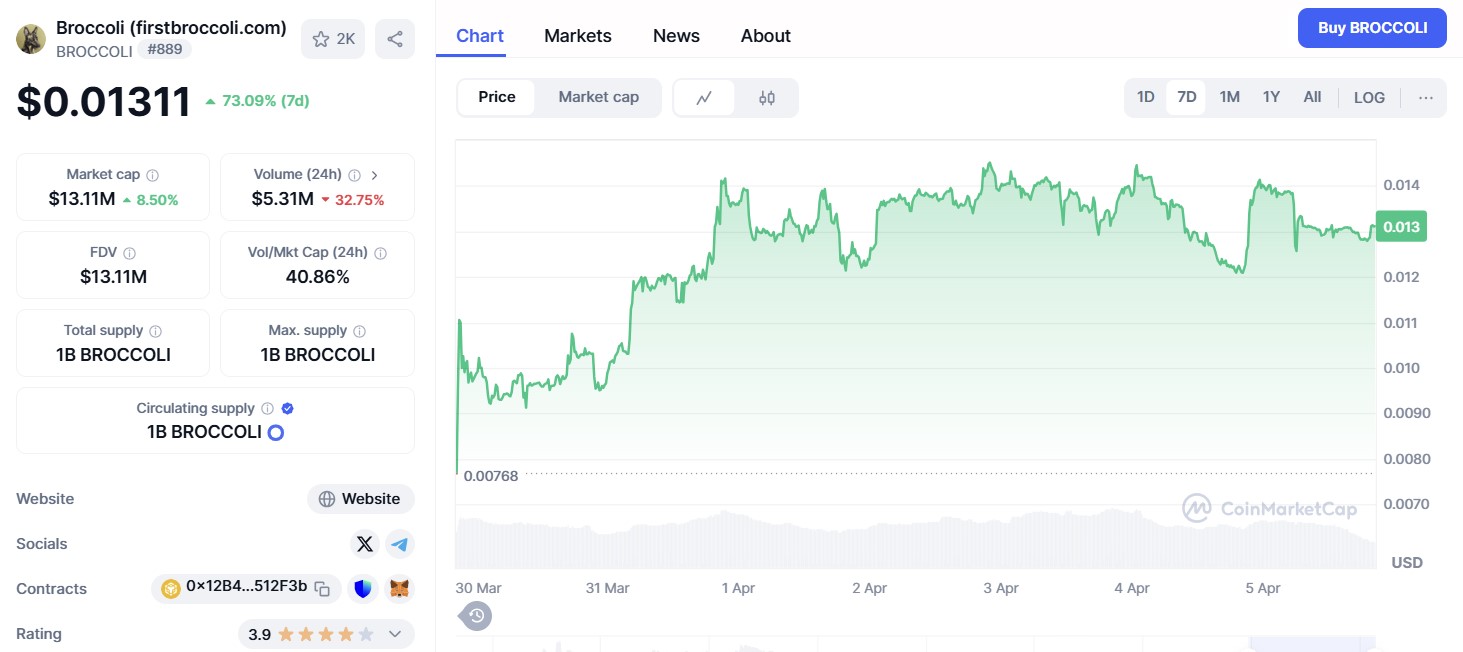The height and width of the screenshot is (652, 1463).
Task: Toggle chart to Price view
Action: pos(497,97)
